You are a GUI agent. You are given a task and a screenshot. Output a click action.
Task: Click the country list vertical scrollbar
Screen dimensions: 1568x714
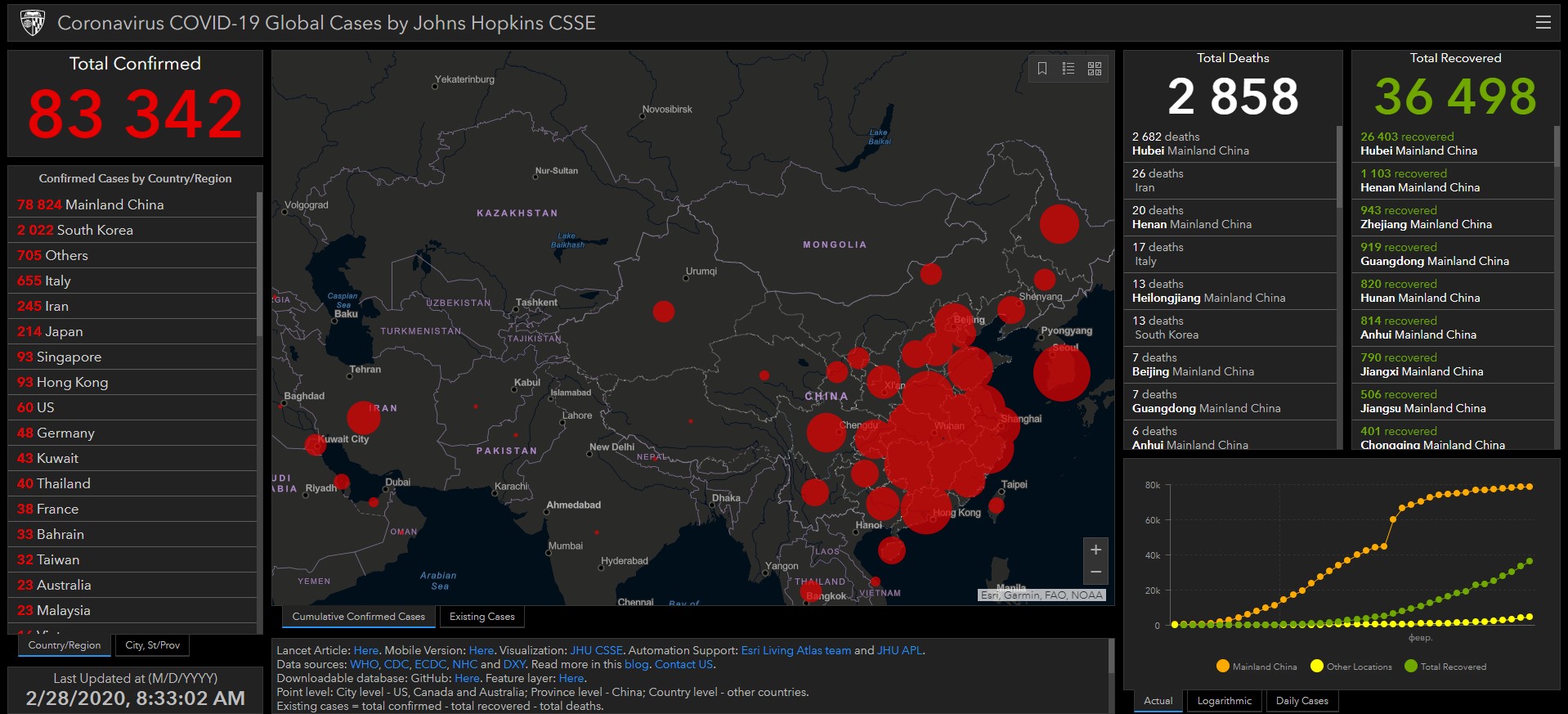[259, 262]
